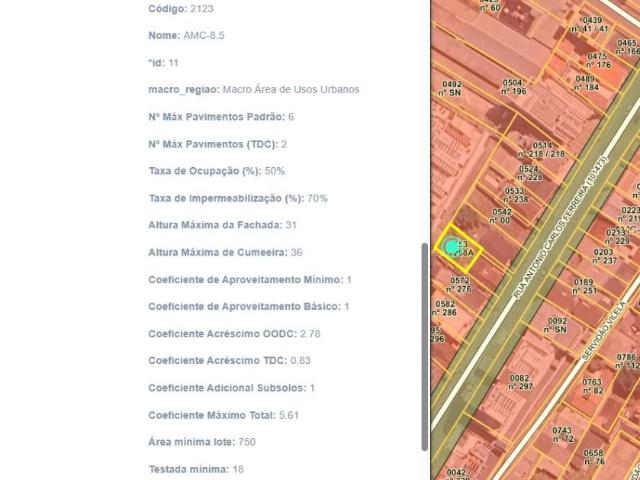This screenshot has height=480, width=640.
Task: Click lot 0533 nº 238 on map
Action: point(515,195)
